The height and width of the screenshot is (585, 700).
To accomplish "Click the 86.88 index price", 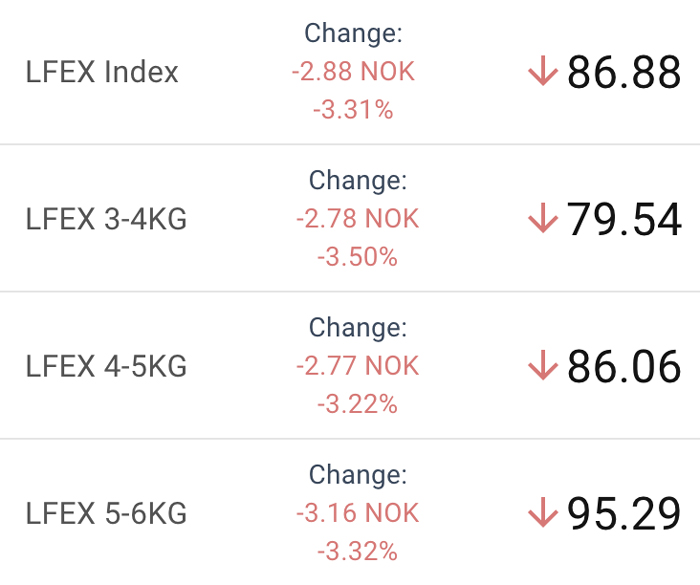I will click(x=624, y=71).
